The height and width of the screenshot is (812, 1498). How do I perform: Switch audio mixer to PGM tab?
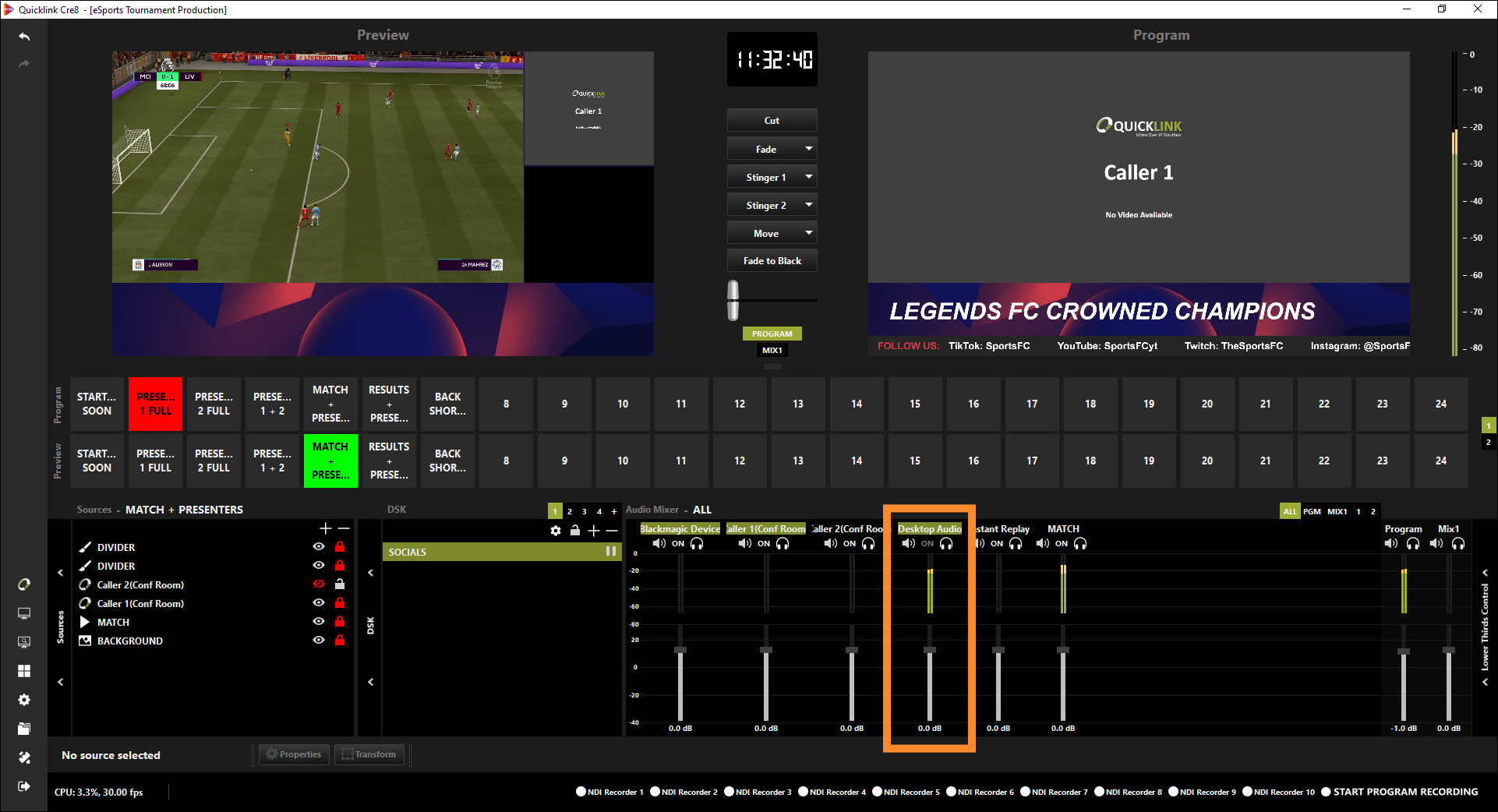pyautogui.click(x=1312, y=511)
